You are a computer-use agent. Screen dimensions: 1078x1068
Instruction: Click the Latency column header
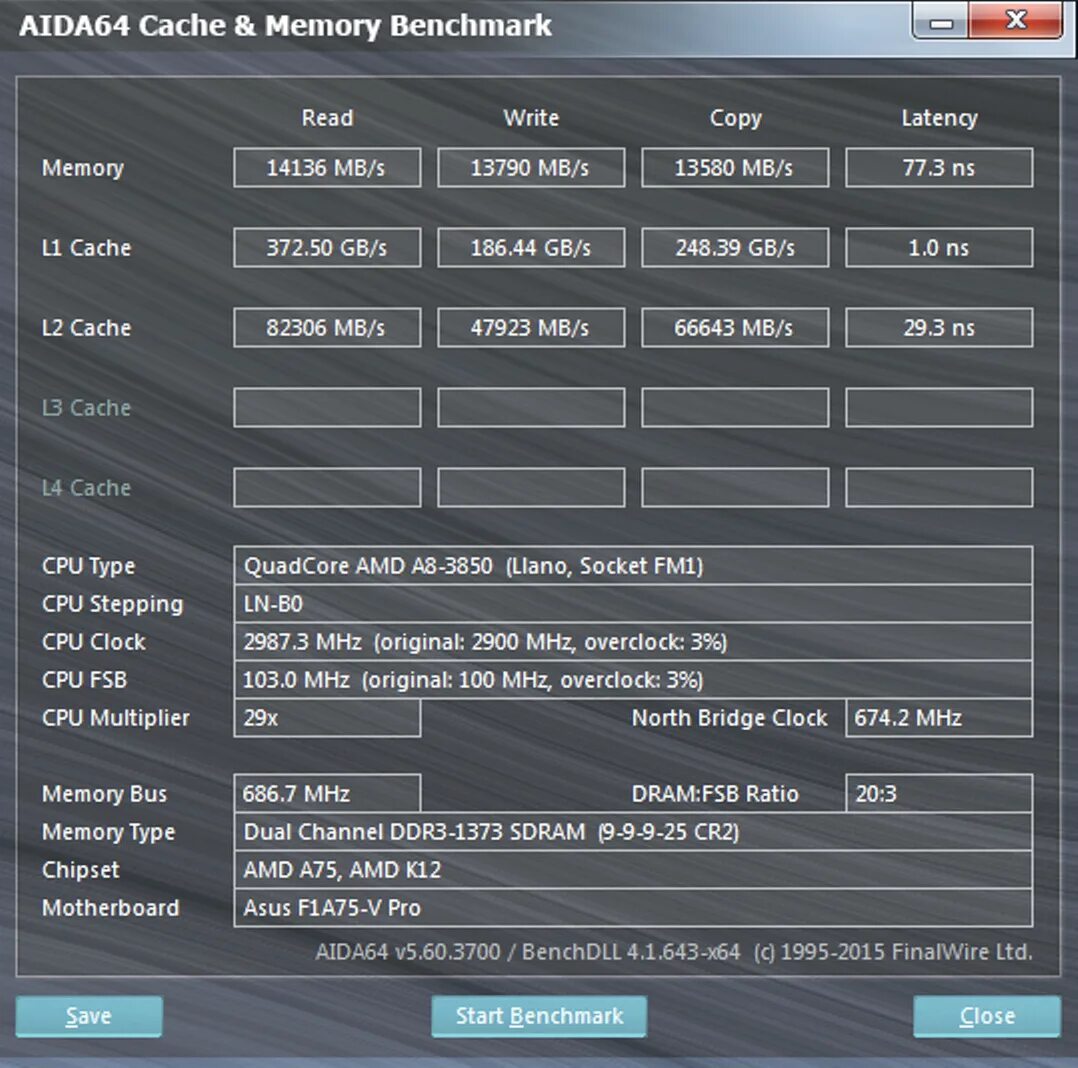[939, 119]
